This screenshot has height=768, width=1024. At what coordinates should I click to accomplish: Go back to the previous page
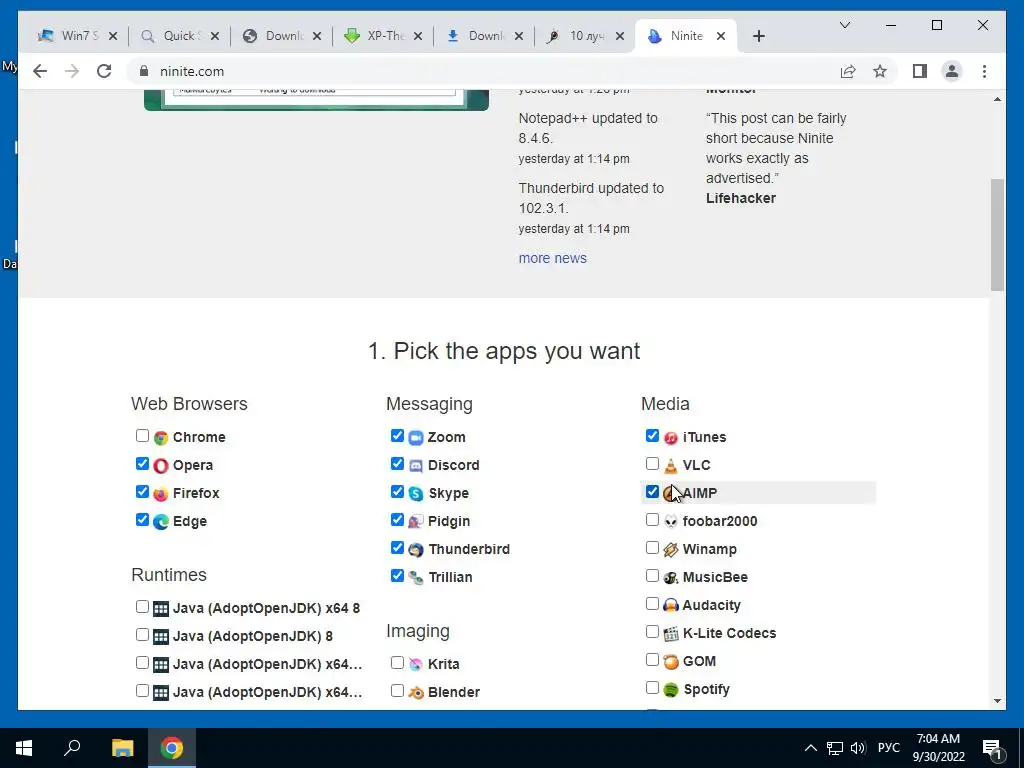pyautogui.click(x=40, y=71)
